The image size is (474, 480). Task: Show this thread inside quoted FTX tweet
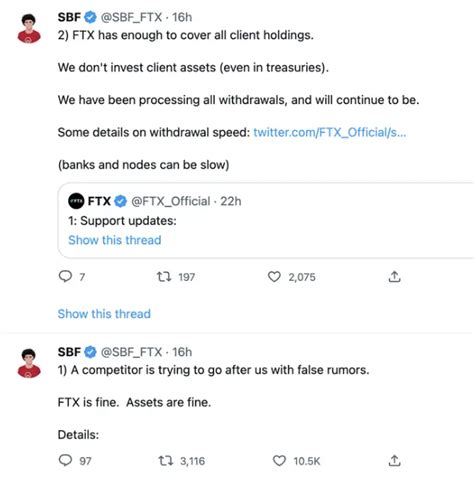point(115,240)
